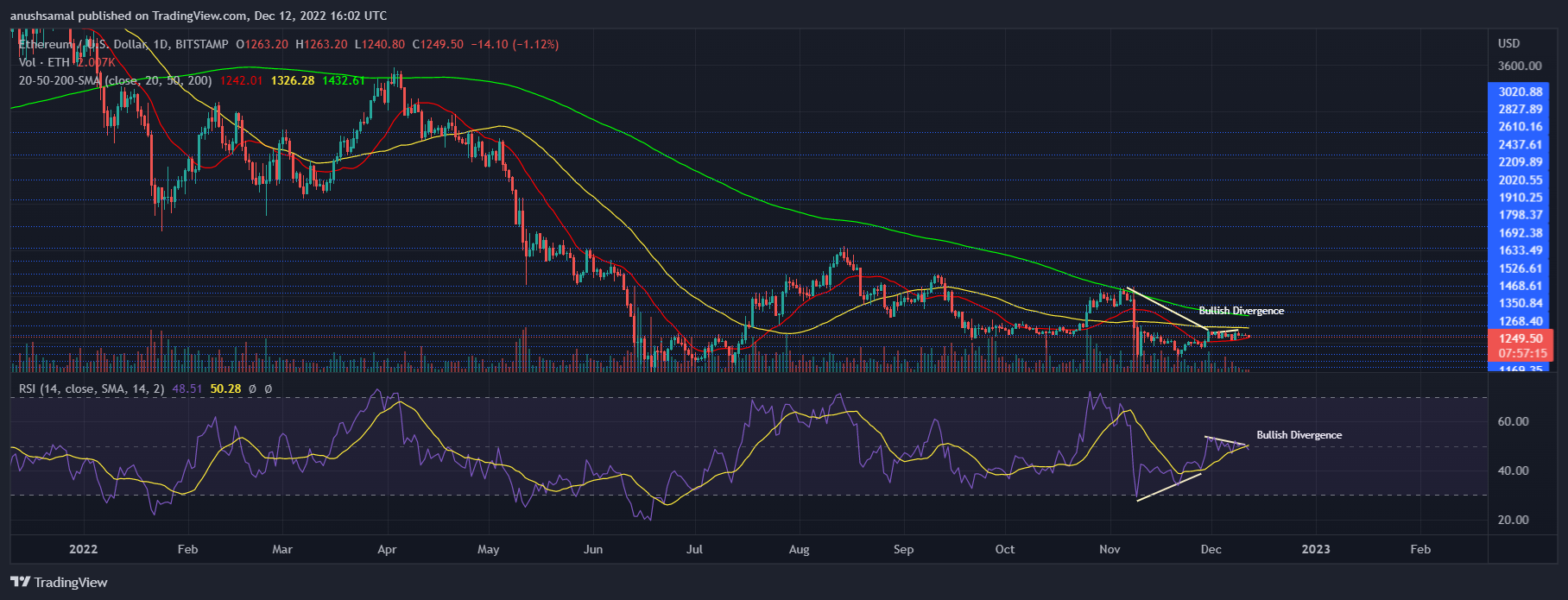
Task: Click the Bullish Divergence note in RSI pane
Action: (x=1299, y=435)
